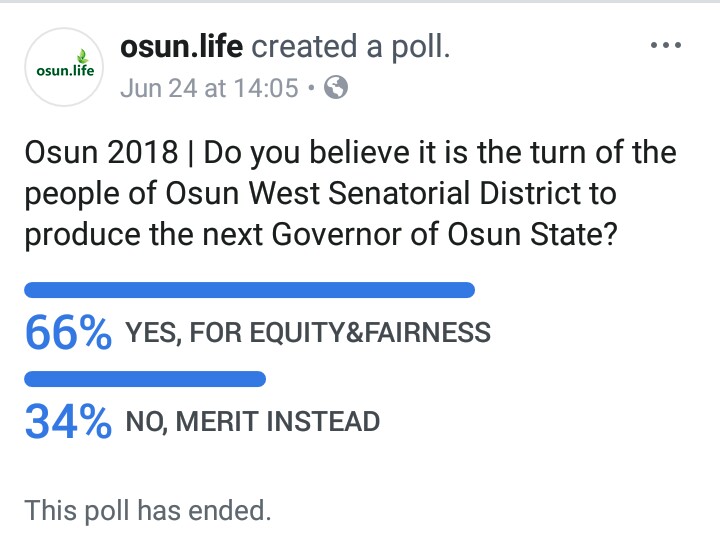Viewport: 720px width, 552px height.
Task: Click the 66% percentage figure
Action: pyautogui.click(x=68, y=332)
